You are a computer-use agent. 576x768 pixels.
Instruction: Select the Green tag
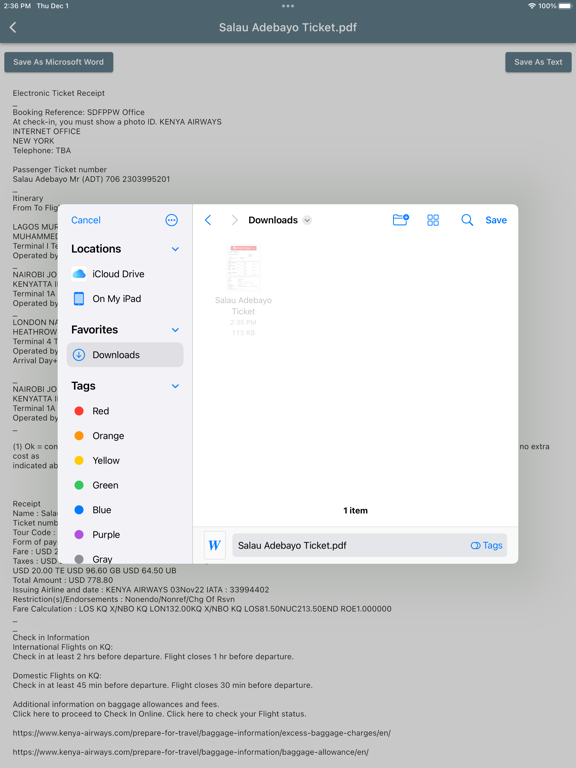(125, 485)
